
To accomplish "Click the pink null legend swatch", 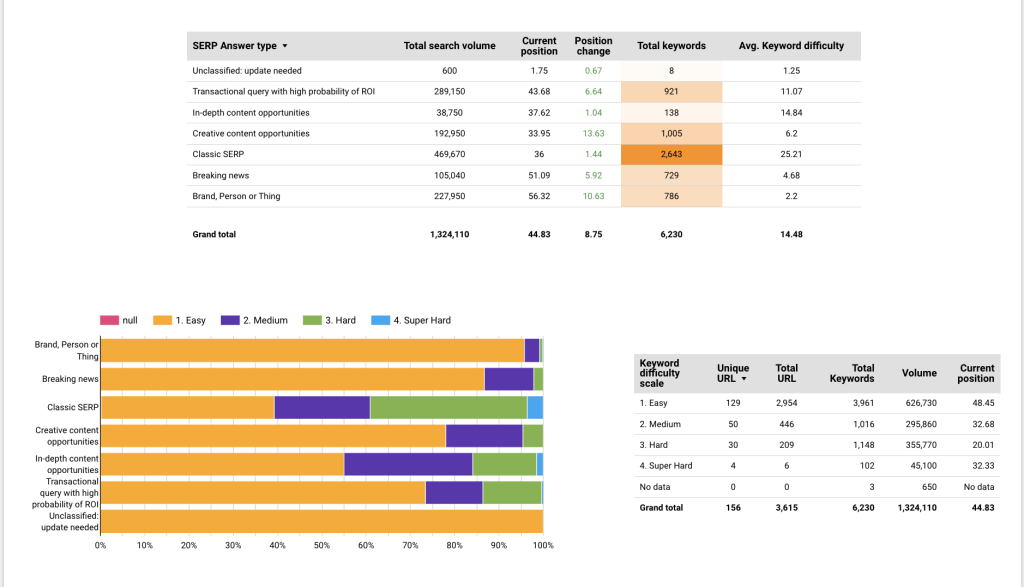I will 110,320.
